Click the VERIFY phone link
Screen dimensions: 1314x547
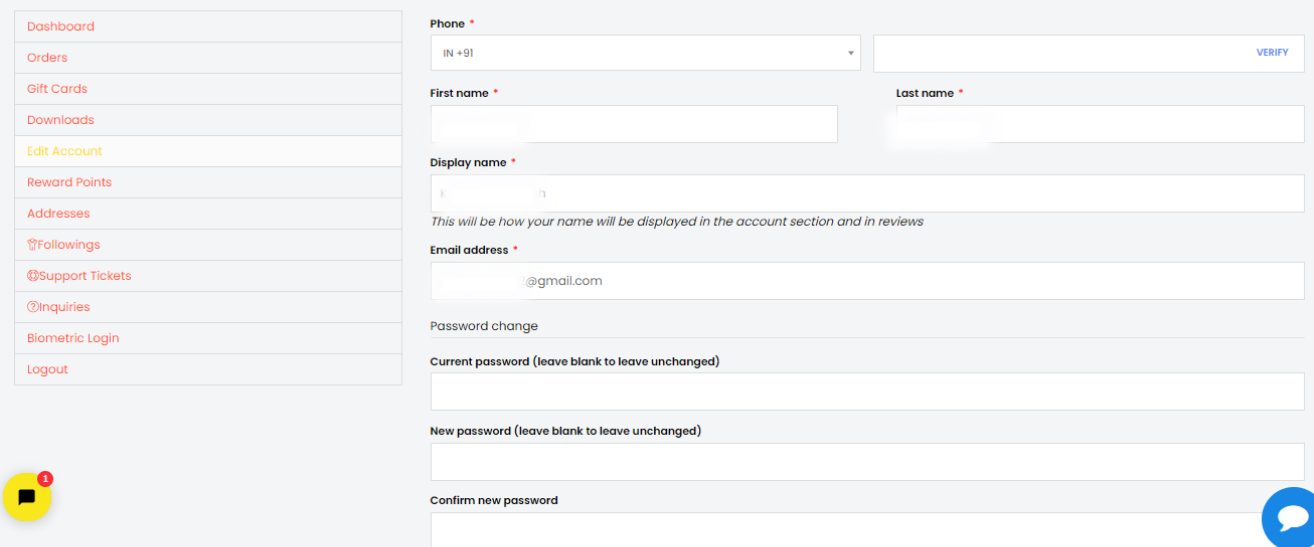(1272, 52)
